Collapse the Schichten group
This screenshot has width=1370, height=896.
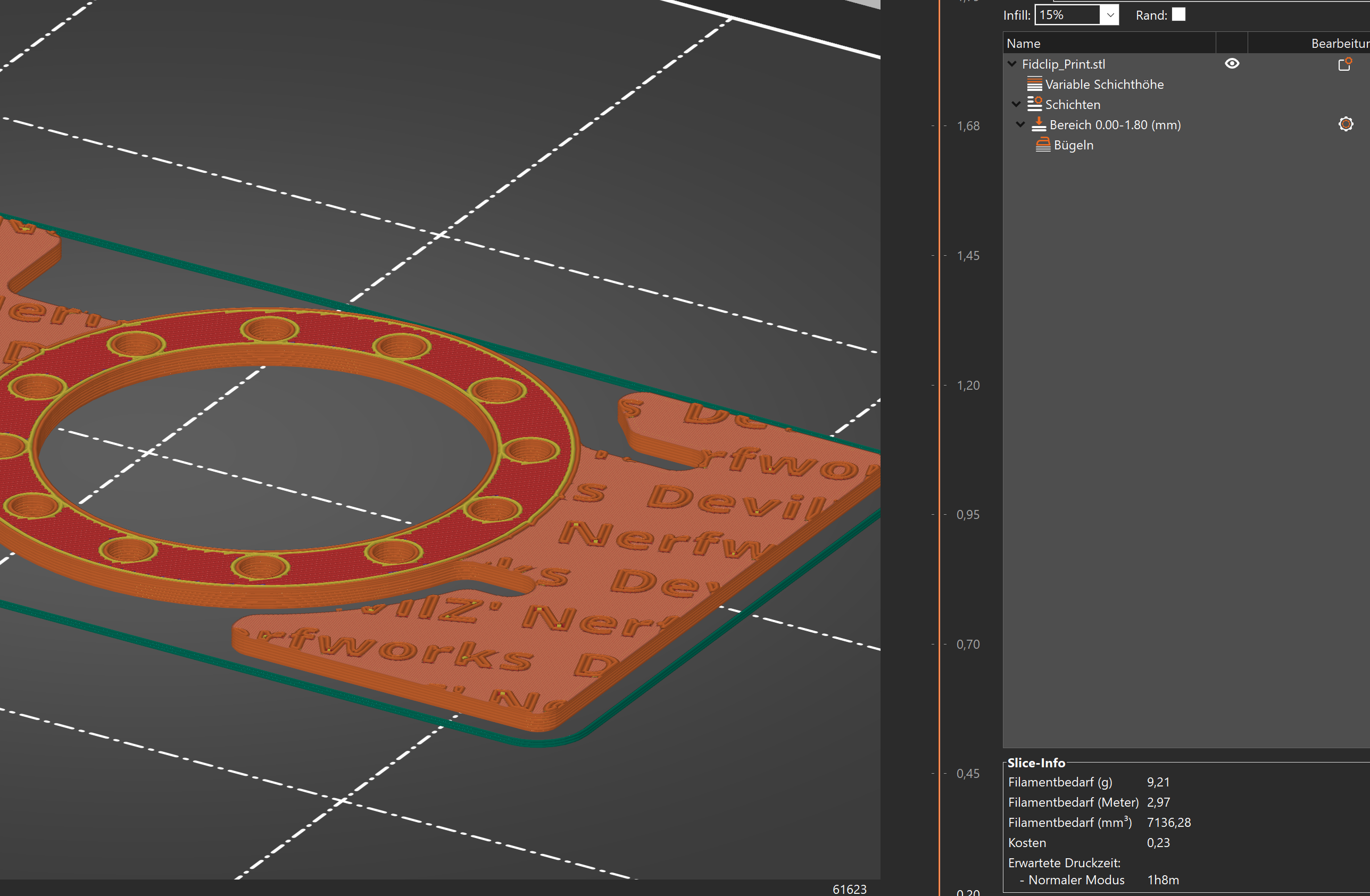click(1017, 104)
